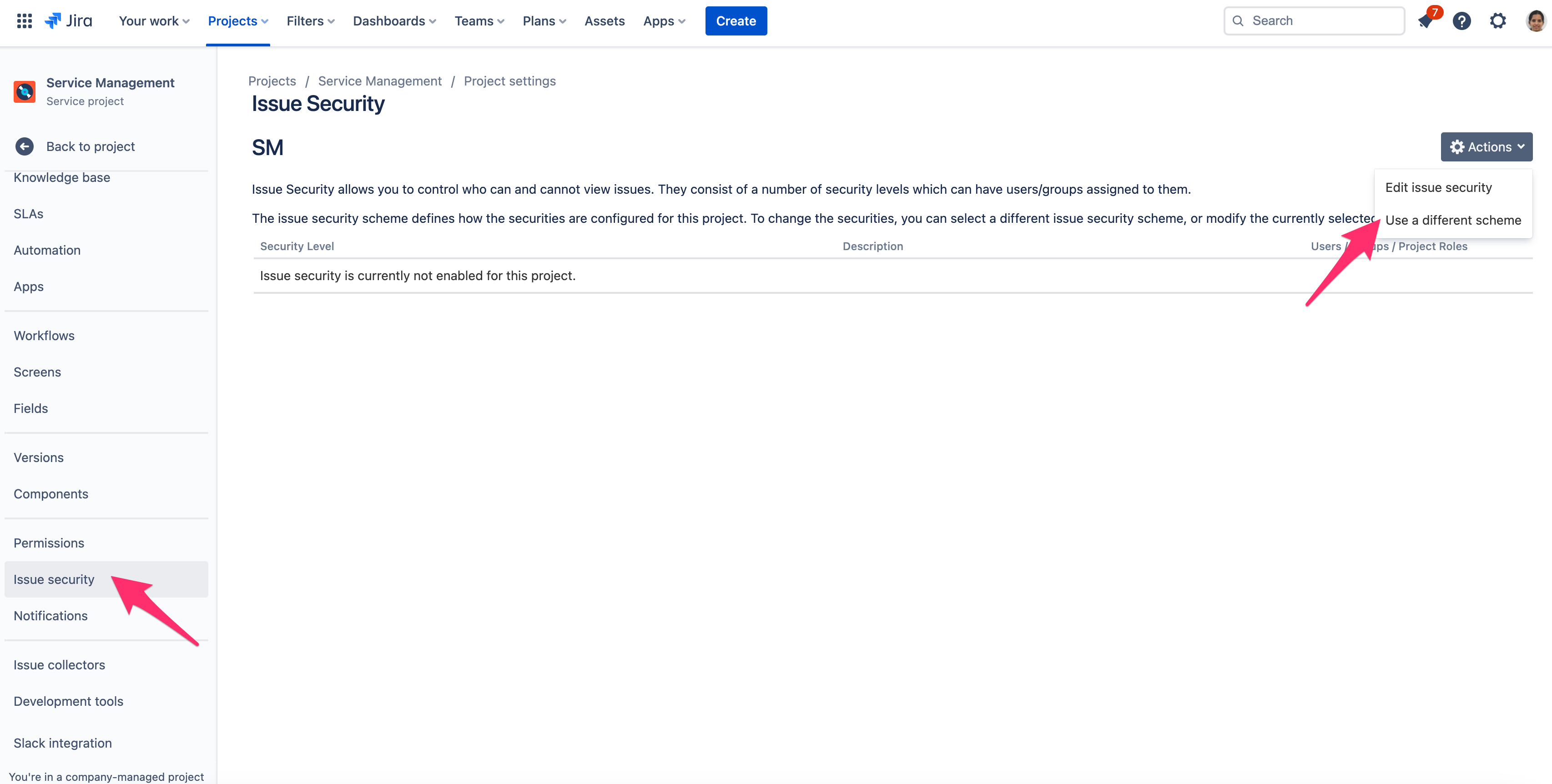Open the Actions dropdown button

click(1486, 147)
